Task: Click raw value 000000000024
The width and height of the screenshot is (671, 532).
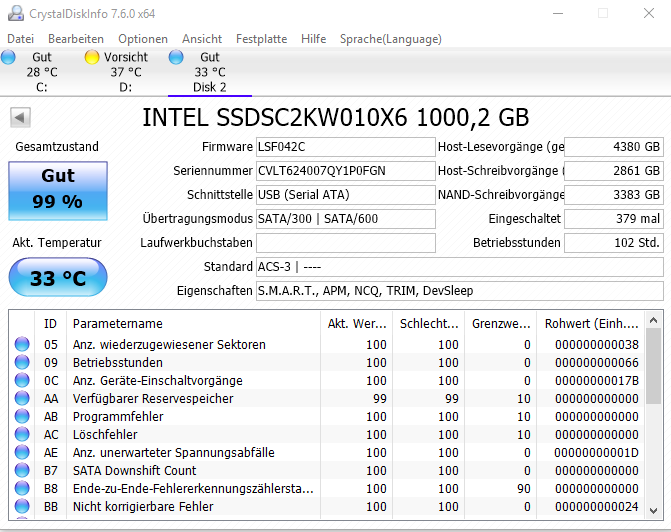Action: click(x=597, y=506)
